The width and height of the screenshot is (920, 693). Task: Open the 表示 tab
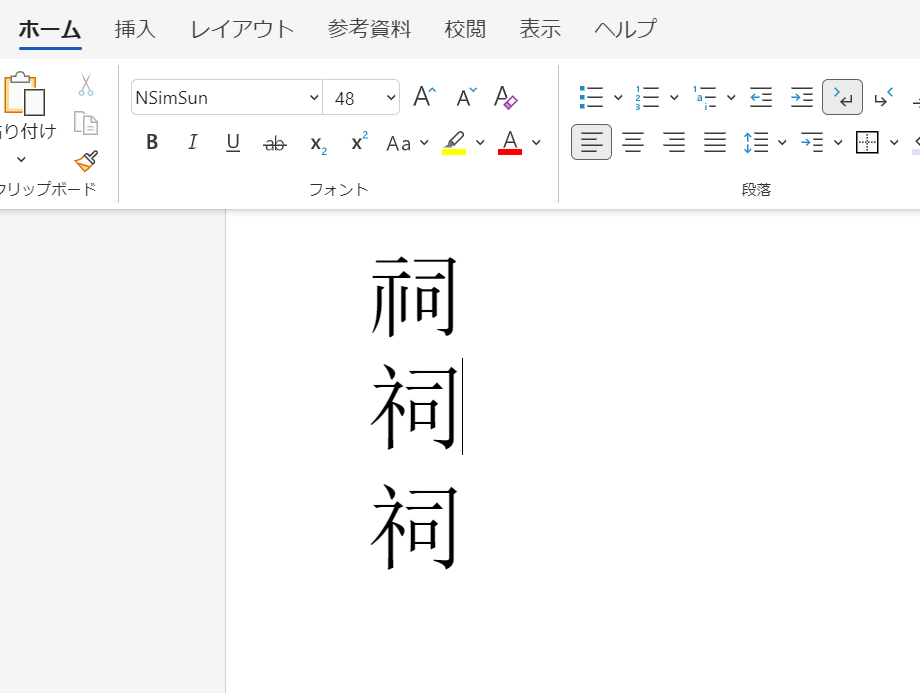(x=540, y=29)
